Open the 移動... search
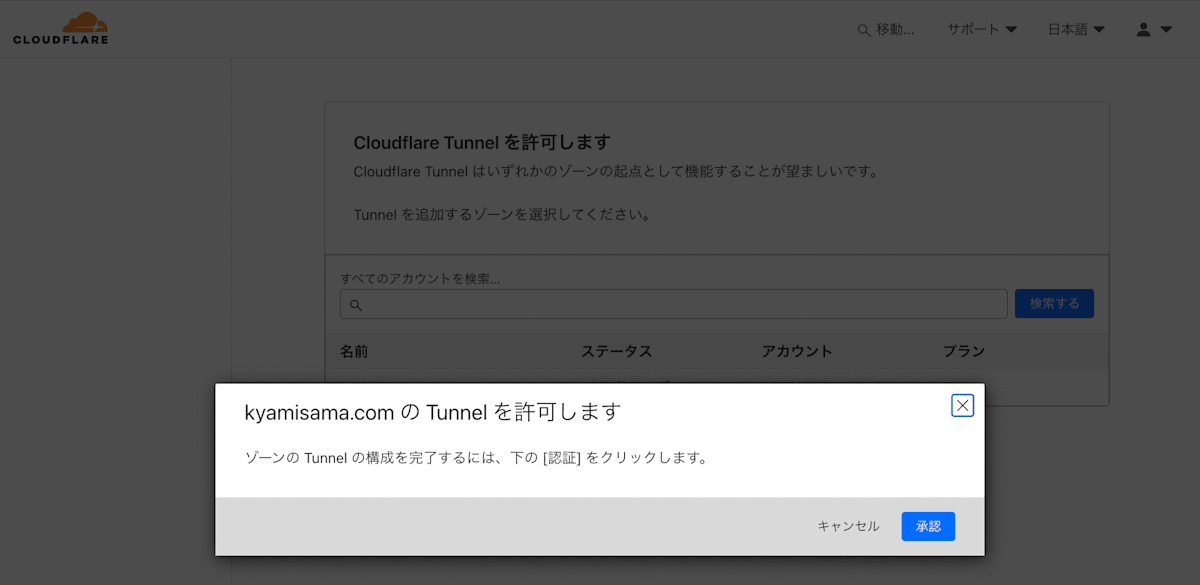Image resolution: width=1200 pixels, height=585 pixels. pyautogui.click(x=886, y=30)
